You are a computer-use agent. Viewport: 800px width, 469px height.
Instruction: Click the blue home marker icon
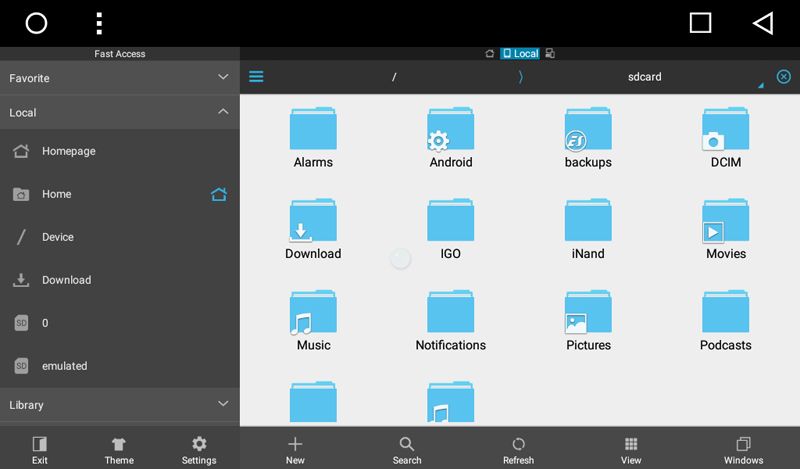pyautogui.click(x=219, y=194)
